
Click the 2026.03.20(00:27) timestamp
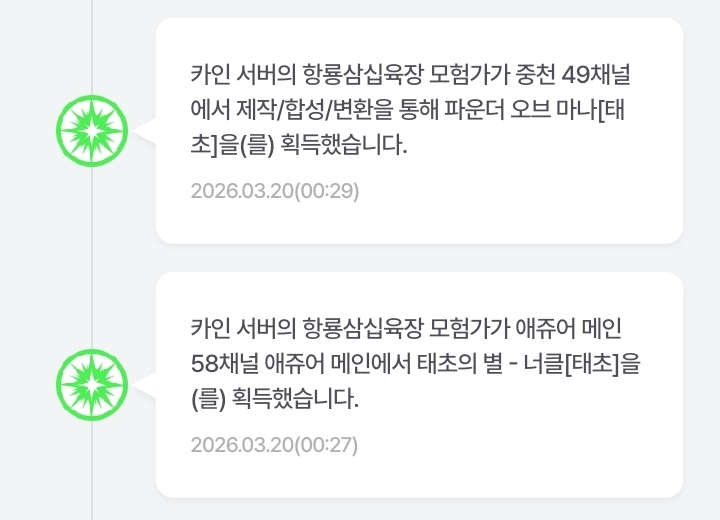click(x=273, y=445)
